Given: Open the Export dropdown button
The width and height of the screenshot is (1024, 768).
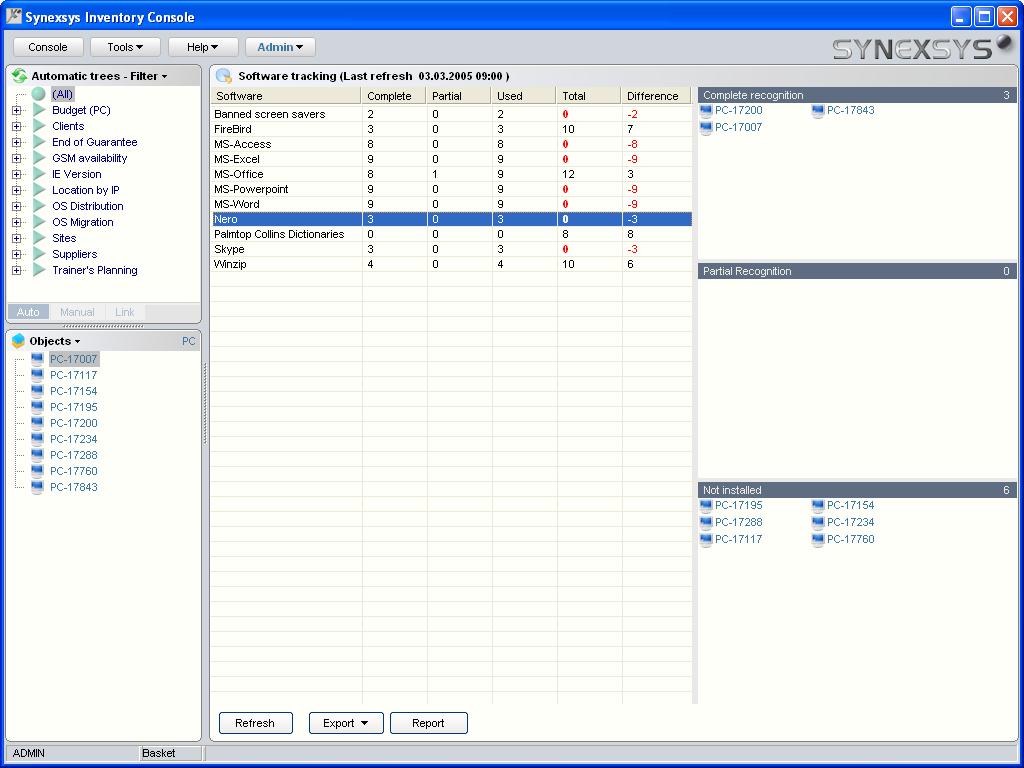Looking at the screenshot, I should 346,723.
